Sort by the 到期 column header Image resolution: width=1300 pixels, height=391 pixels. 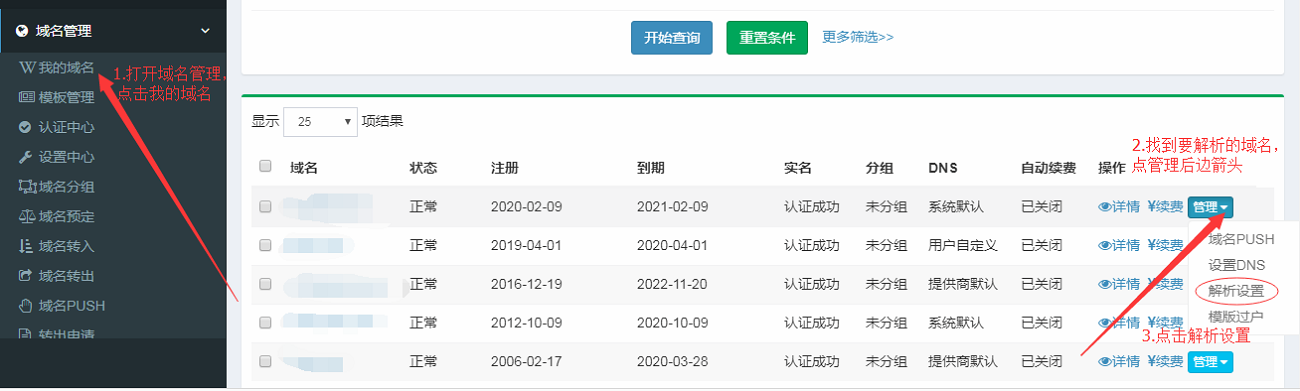click(651, 167)
